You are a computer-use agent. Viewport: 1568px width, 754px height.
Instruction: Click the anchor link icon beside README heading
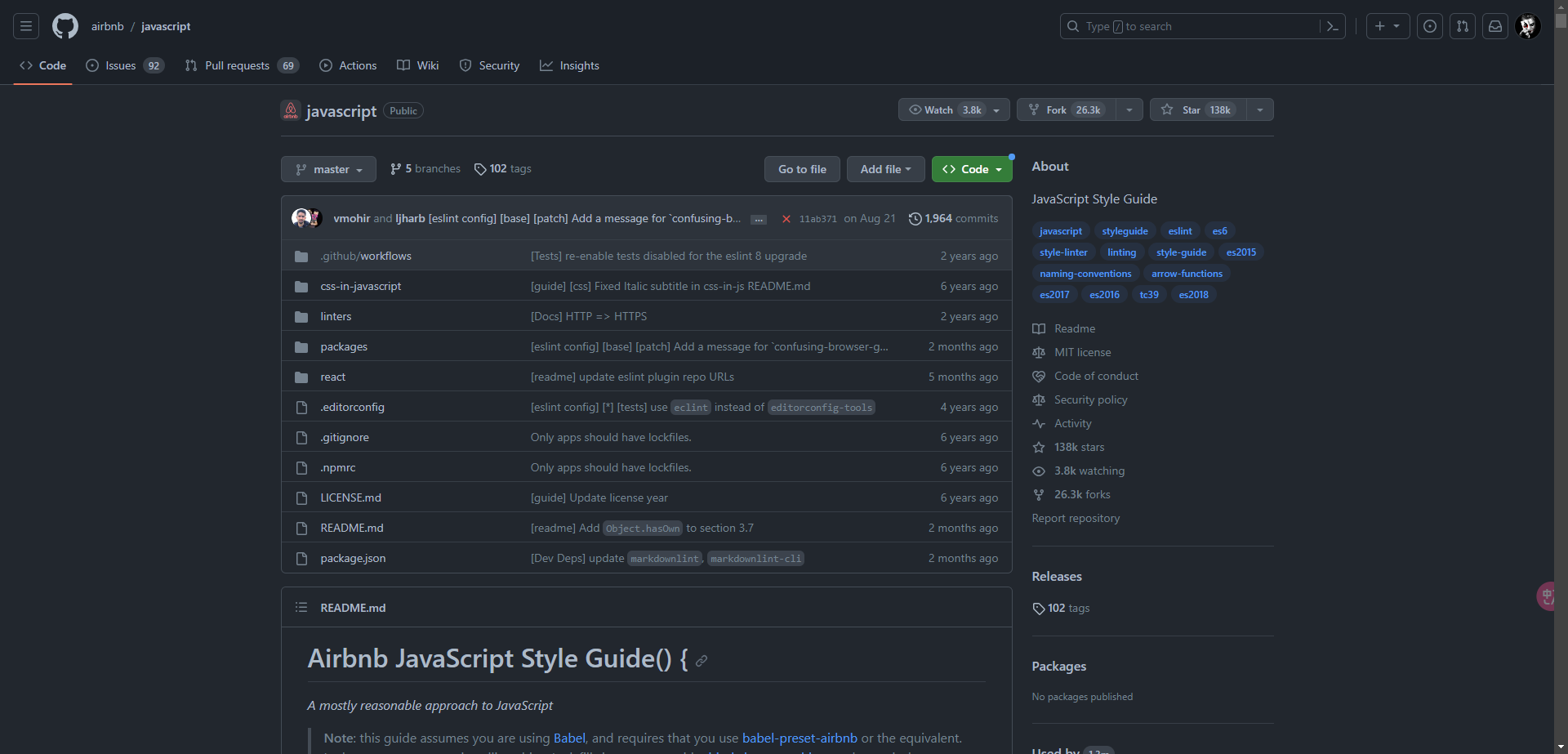702,661
